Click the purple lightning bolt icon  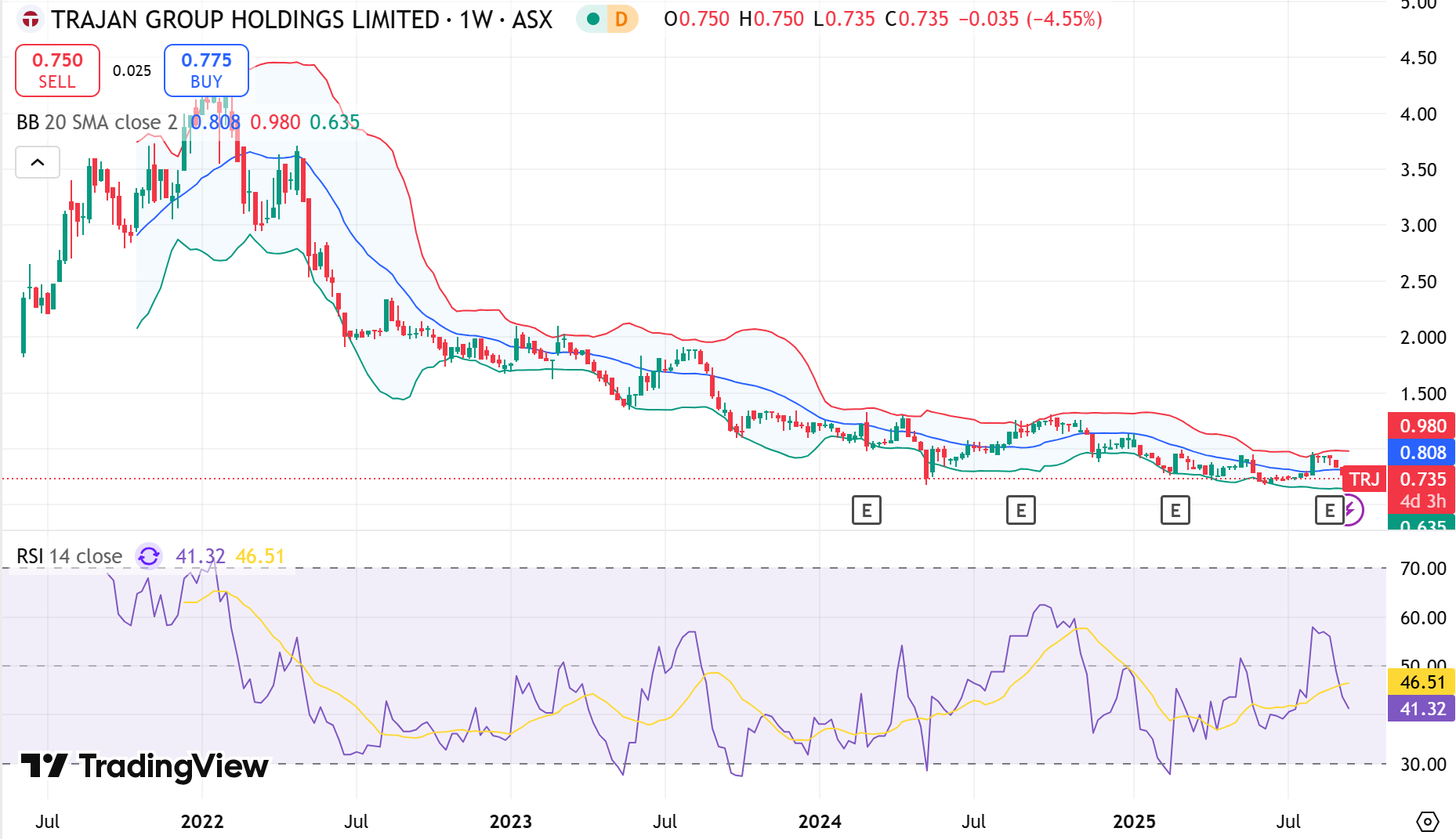tap(1352, 512)
